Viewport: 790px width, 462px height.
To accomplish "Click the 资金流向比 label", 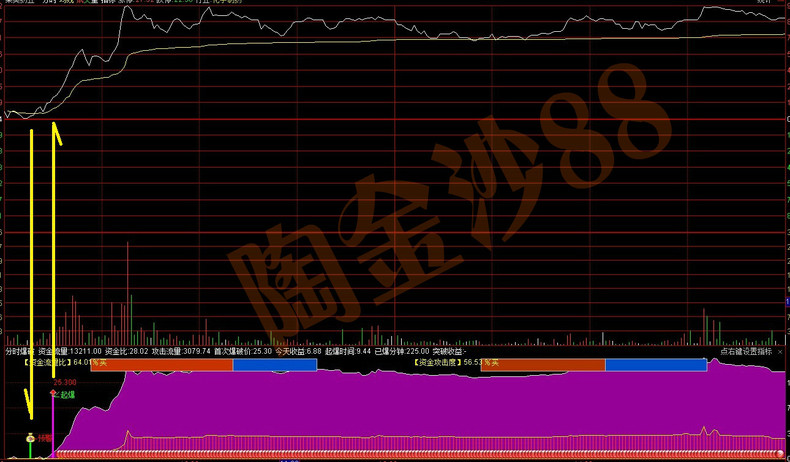I will tap(48, 364).
